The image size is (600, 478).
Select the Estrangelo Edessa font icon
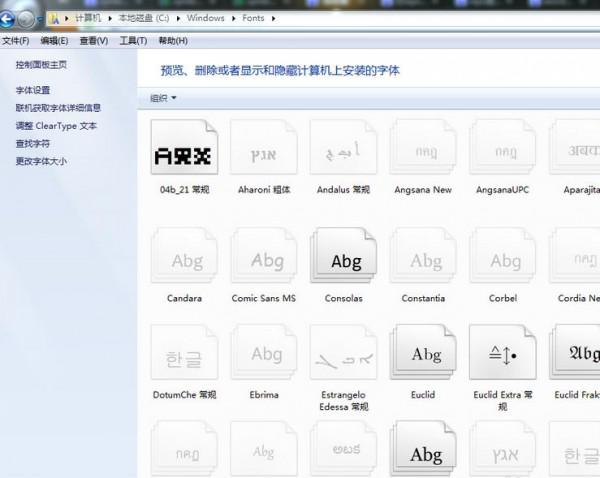[x=344, y=355]
